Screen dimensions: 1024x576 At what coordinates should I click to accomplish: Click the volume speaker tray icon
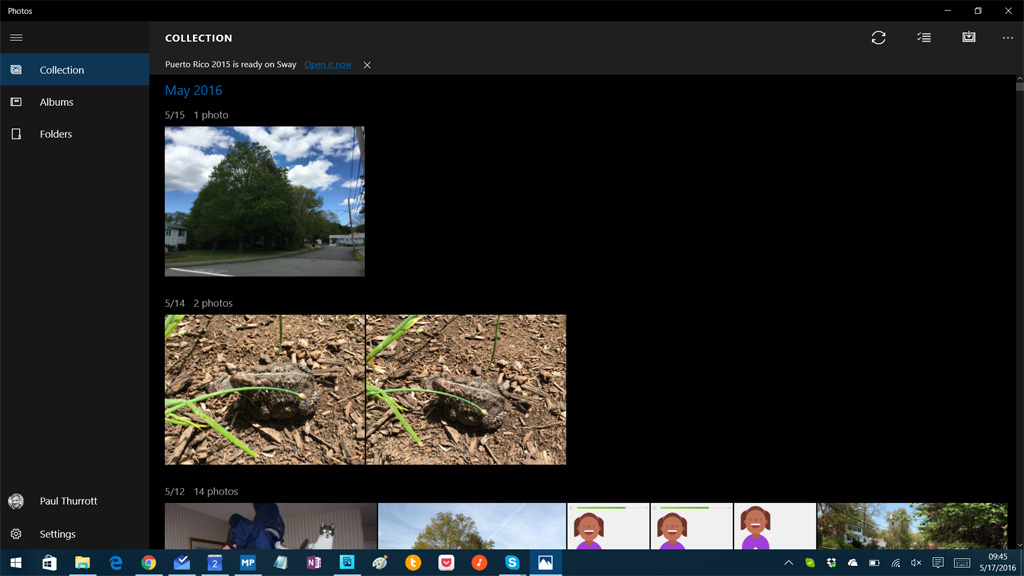918,562
